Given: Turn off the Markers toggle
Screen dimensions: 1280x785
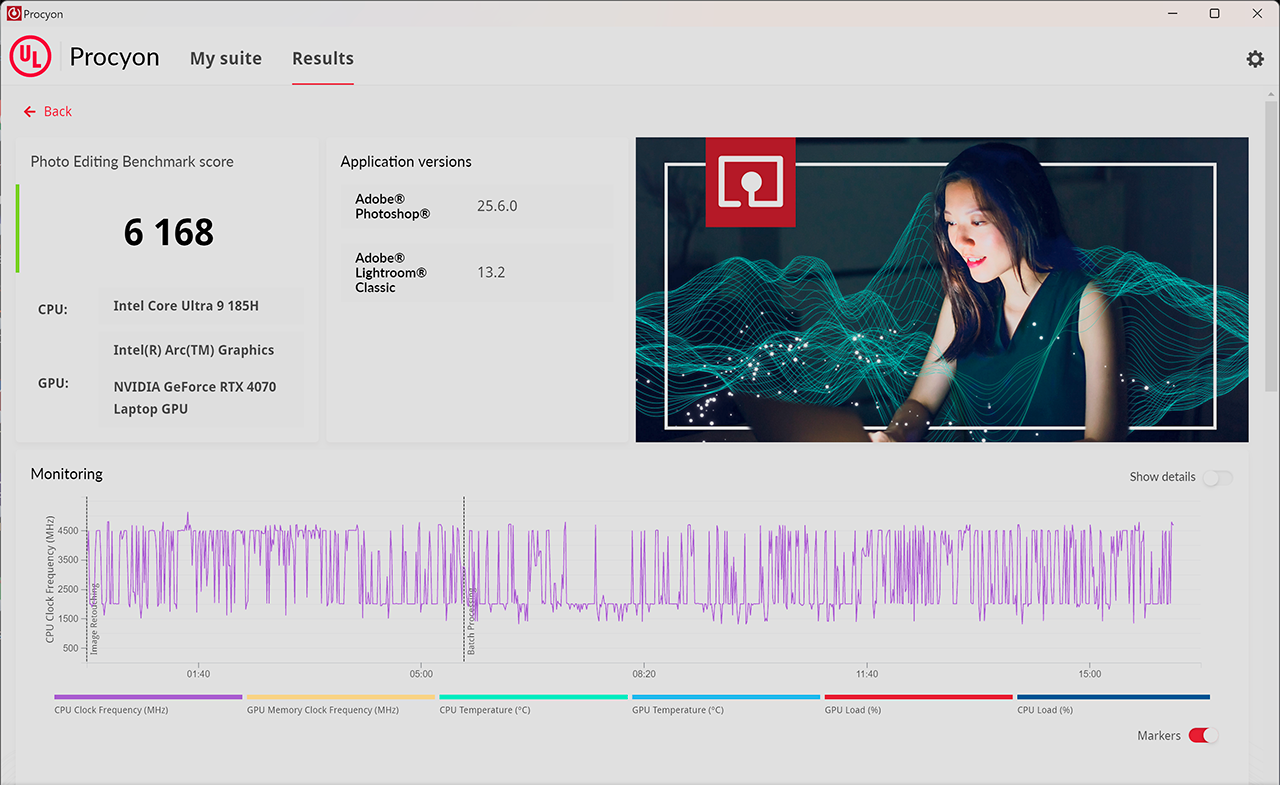Looking at the screenshot, I should (1204, 736).
